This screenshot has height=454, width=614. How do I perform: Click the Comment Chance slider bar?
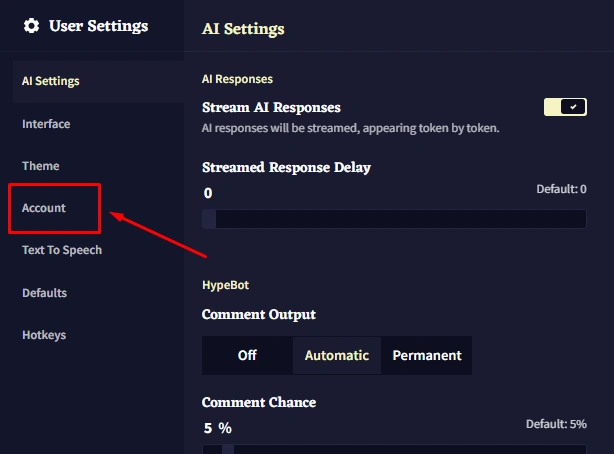394,449
